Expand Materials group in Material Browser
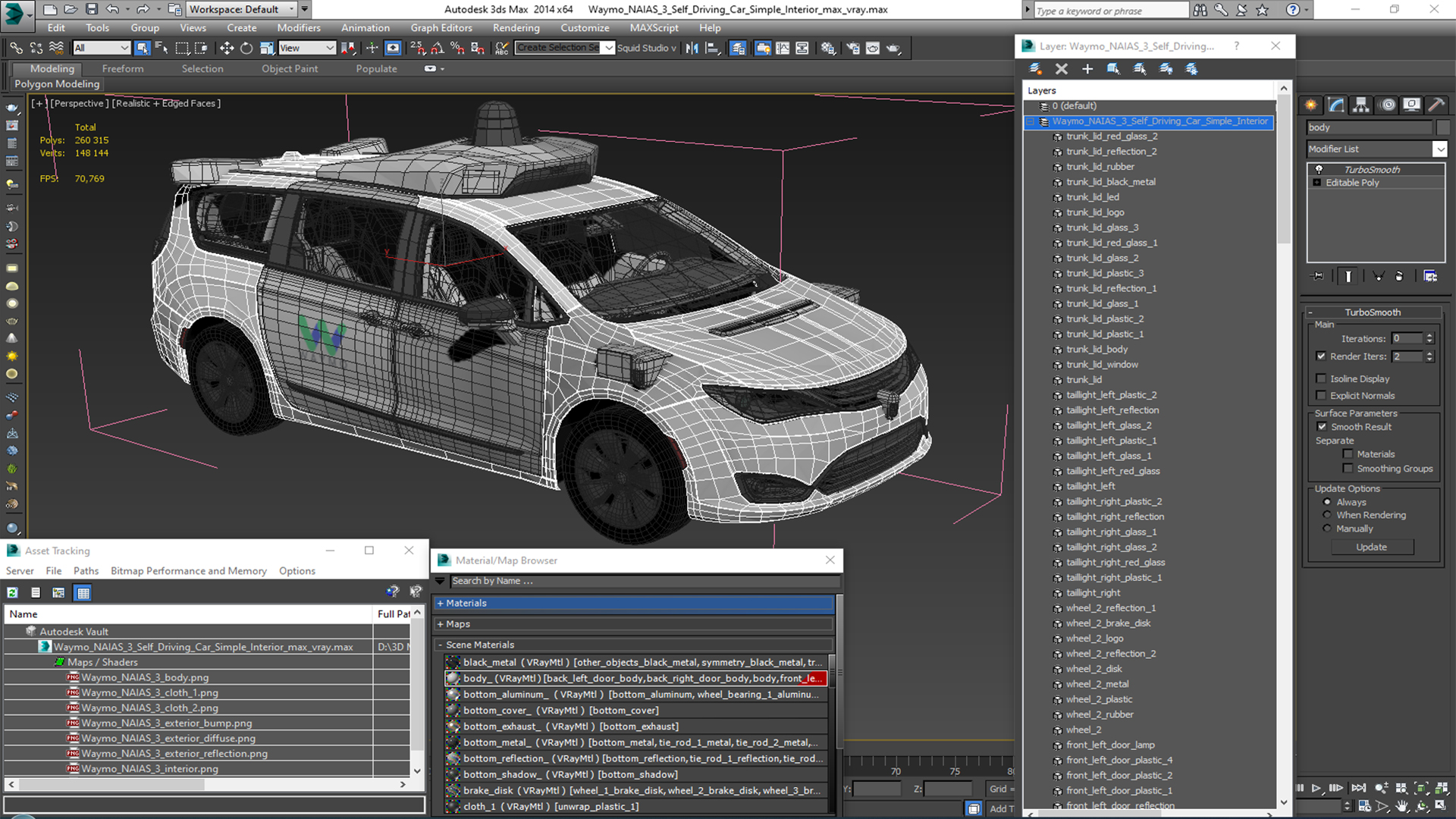The height and width of the screenshot is (819, 1456). tap(441, 604)
